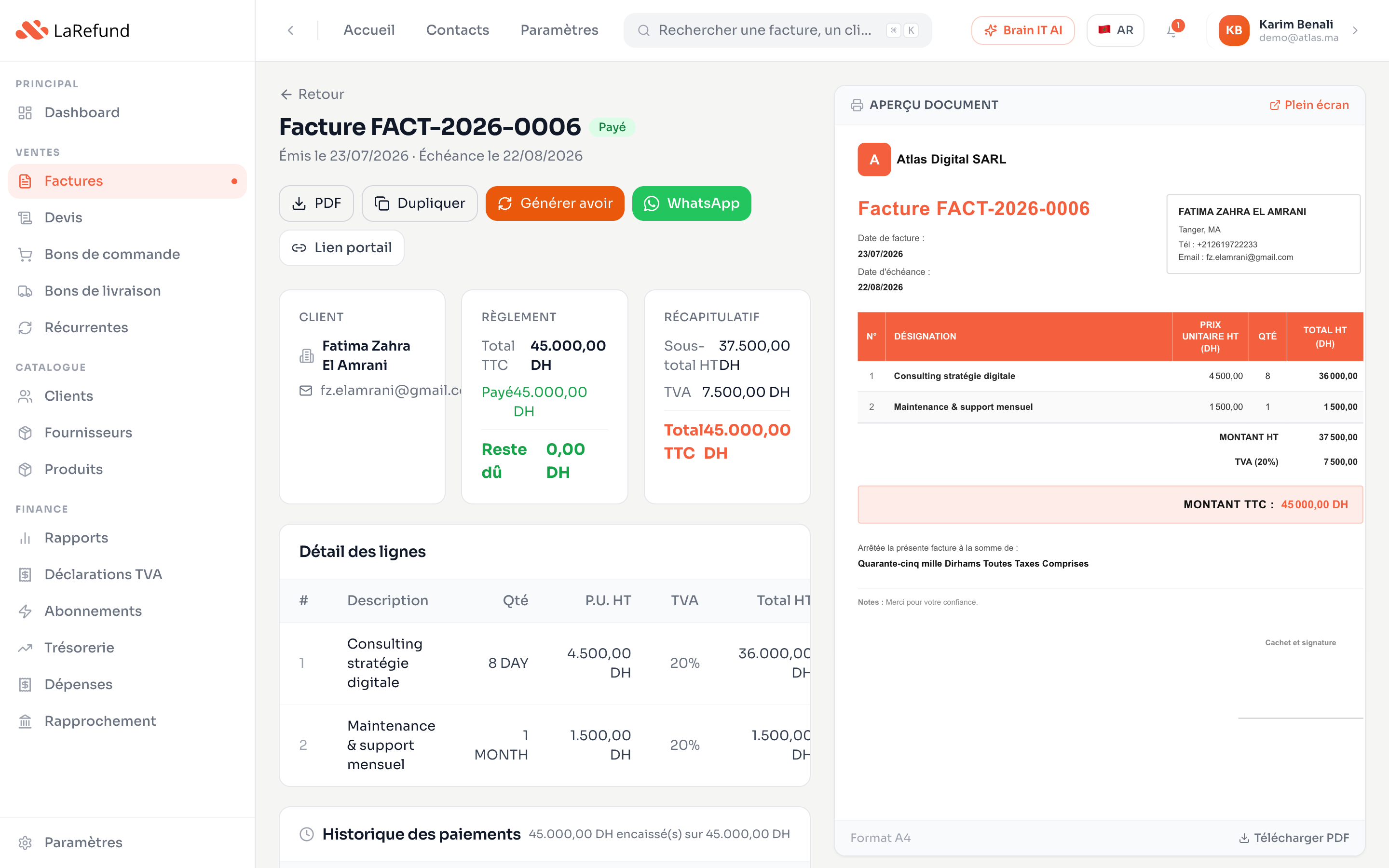
Task: Click the Lien portail button
Action: [341, 248]
